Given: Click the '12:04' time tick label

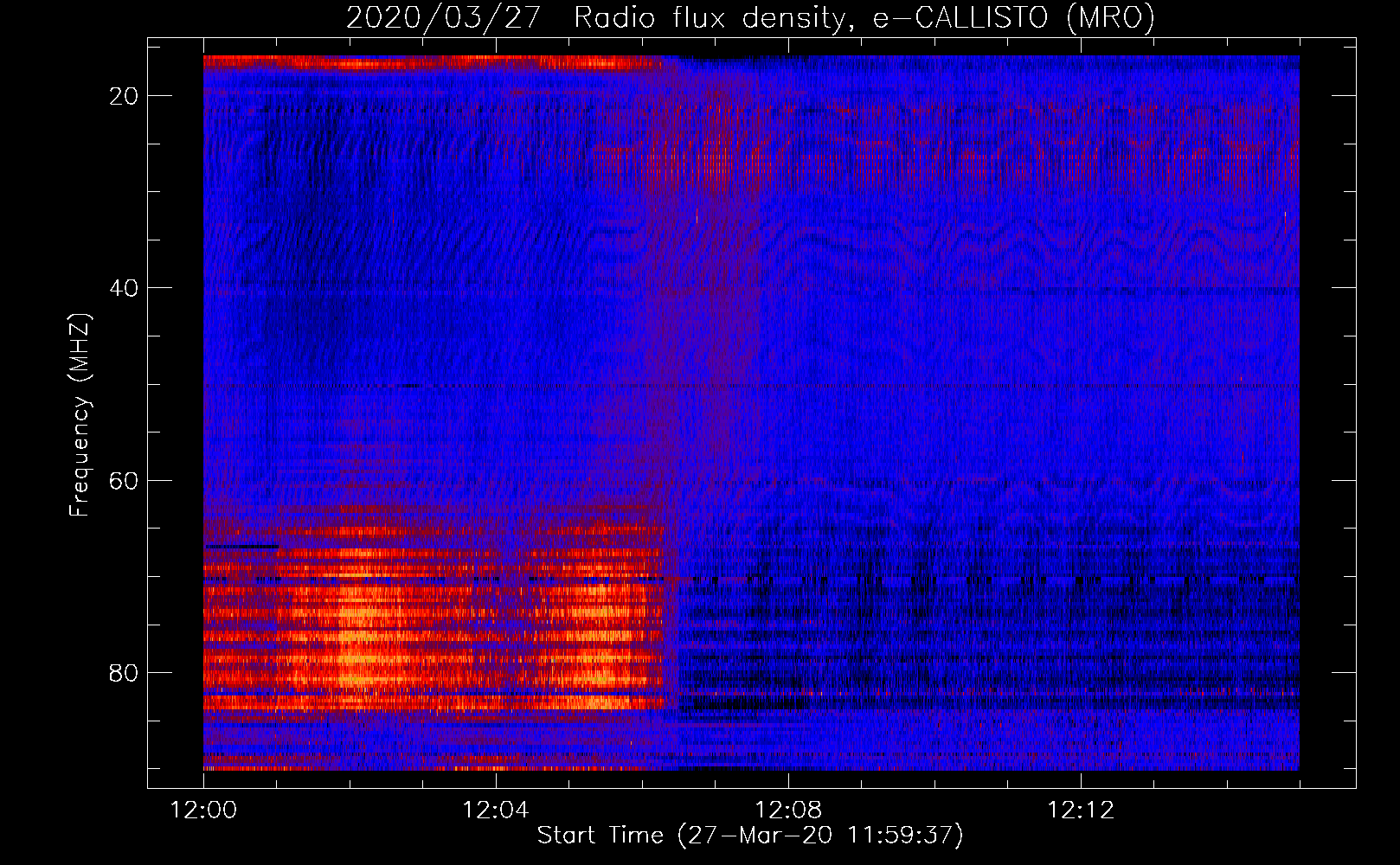Looking at the screenshot, I should coord(496,811).
